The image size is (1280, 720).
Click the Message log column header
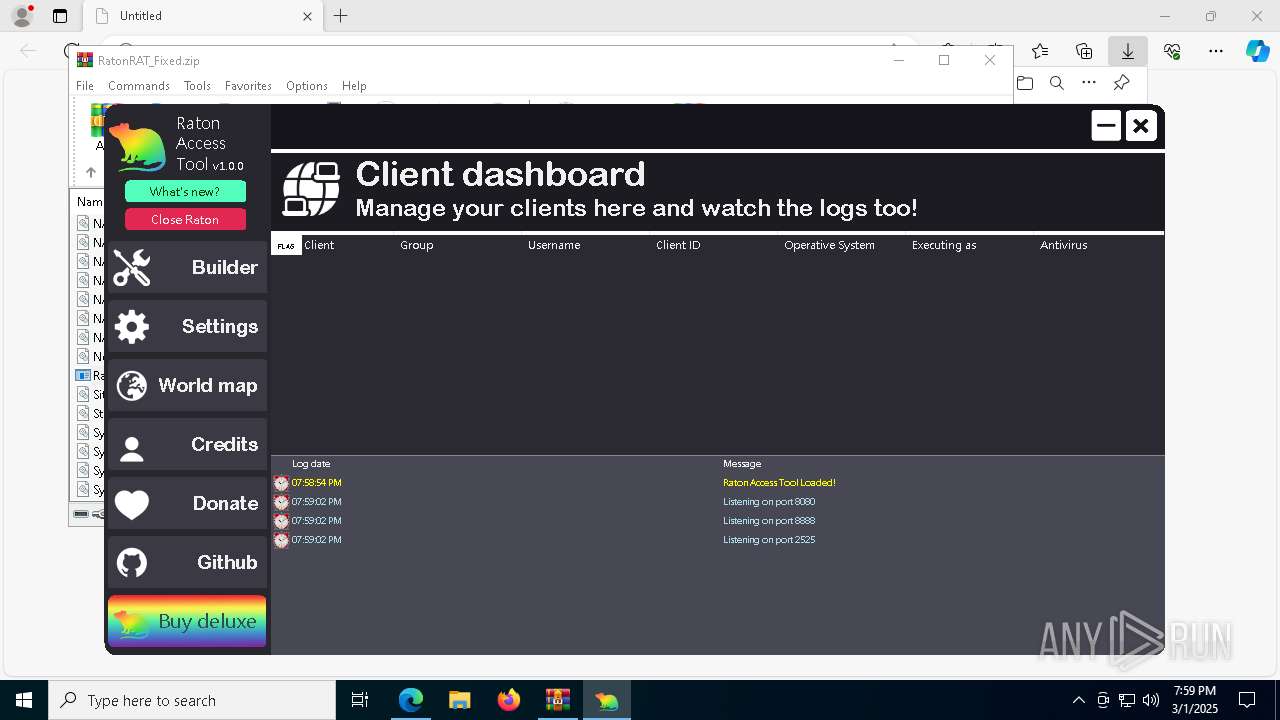[x=742, y=464]
